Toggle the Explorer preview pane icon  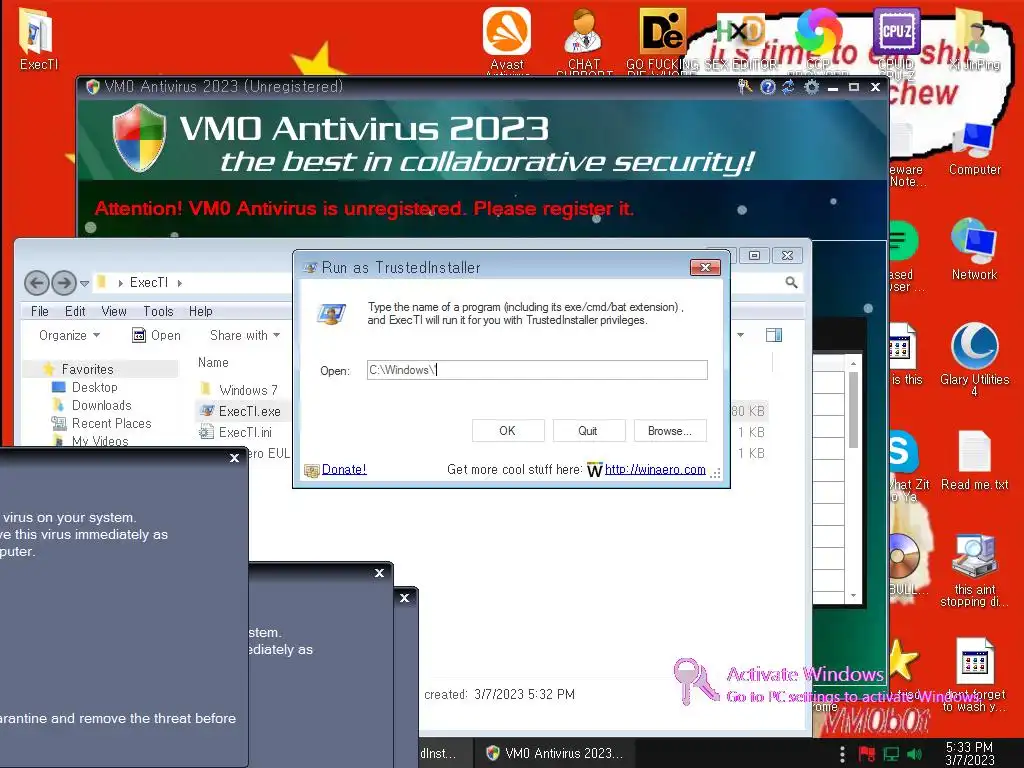(x=774, y=335)
